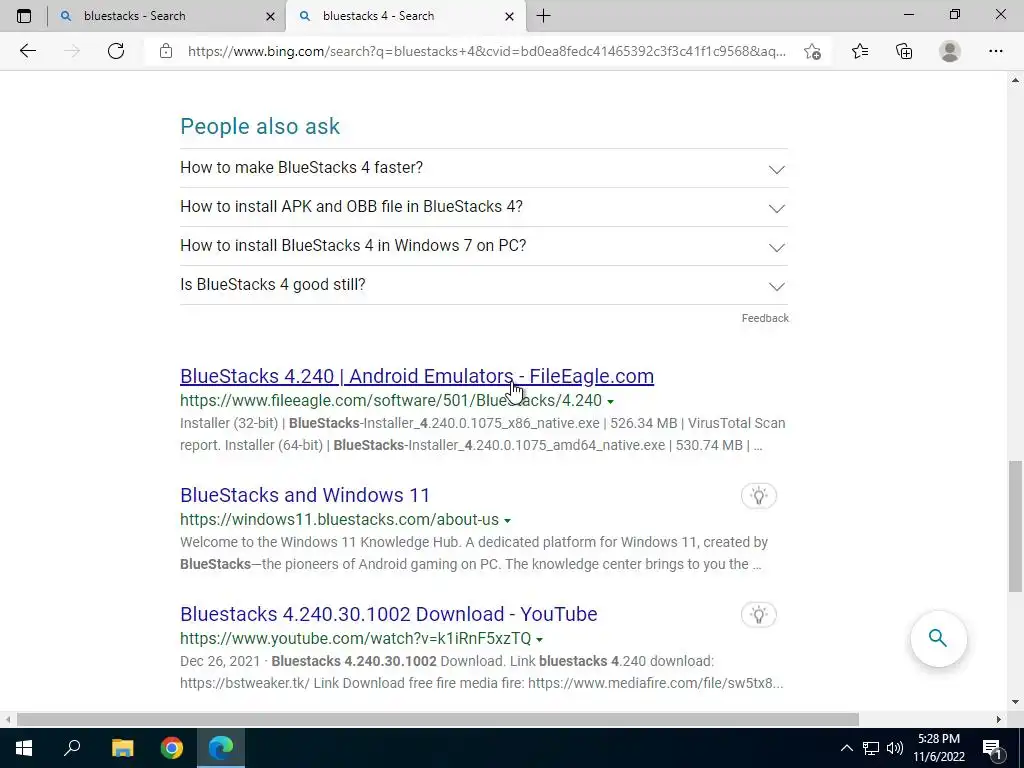The height and width of the screenshot is (768, 1024).
Task: Open dropdown arrow next to windows11.bluestacks.com URL
Action: (x=507, y=520)
